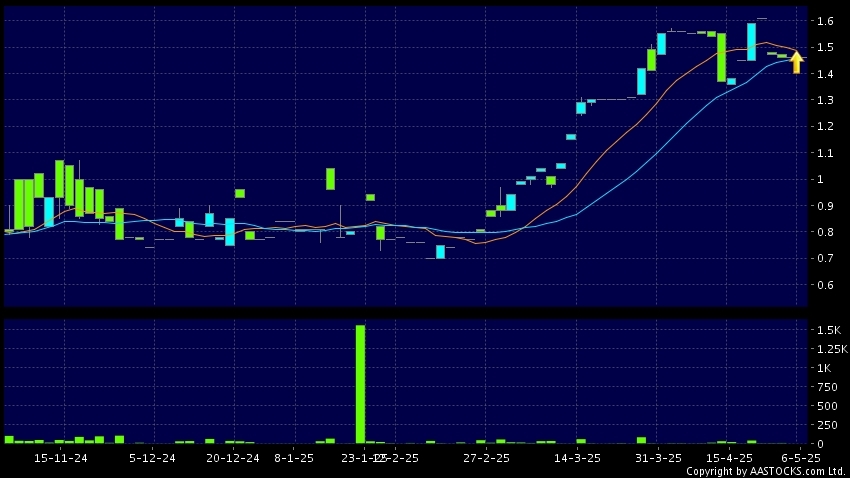The height and width of the screenshot is (478, 850).
Task: Click the 14-3-25 date label
Action: point(577,458)
